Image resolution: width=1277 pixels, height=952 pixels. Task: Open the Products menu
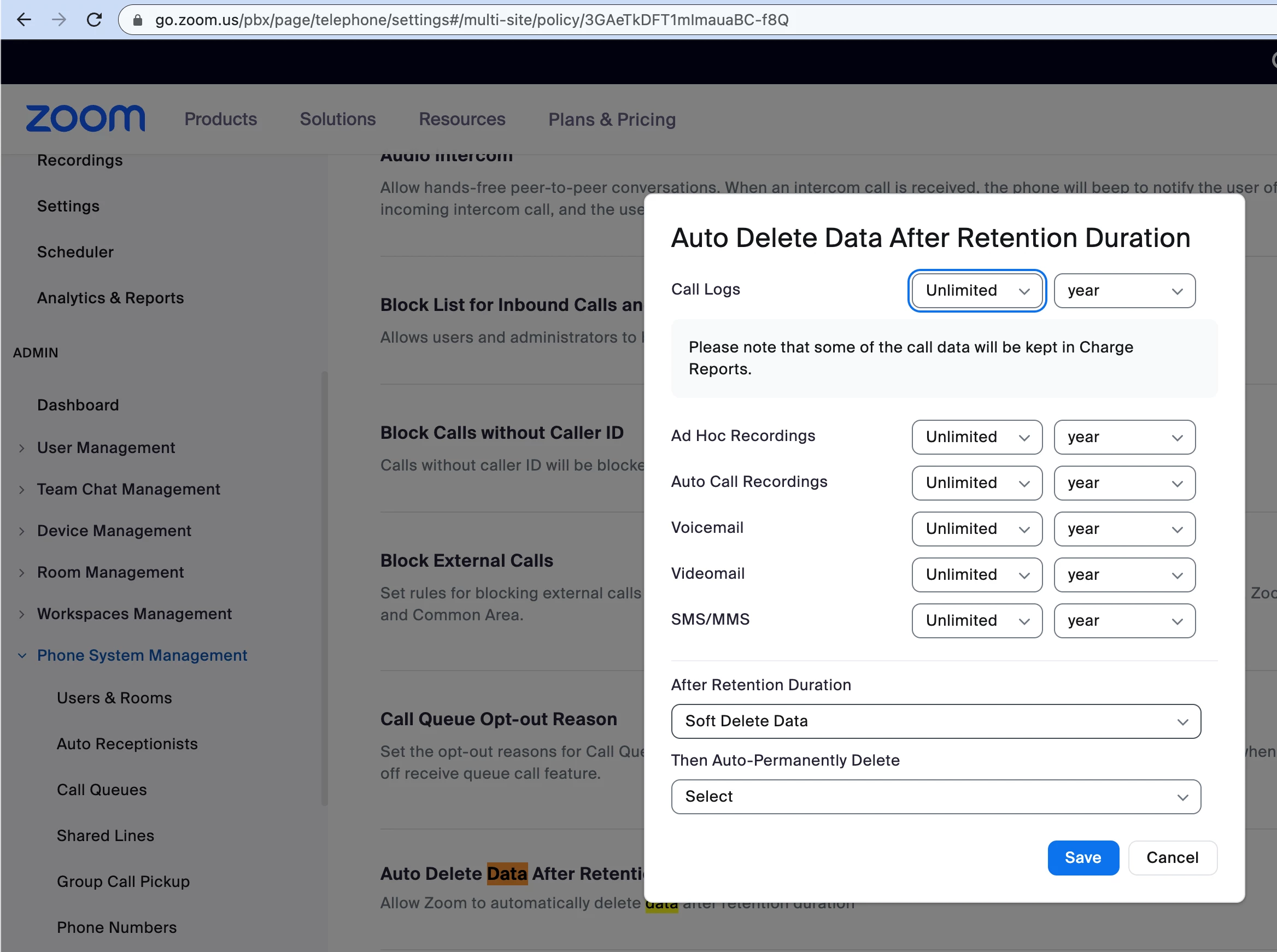tap(220, 119)
